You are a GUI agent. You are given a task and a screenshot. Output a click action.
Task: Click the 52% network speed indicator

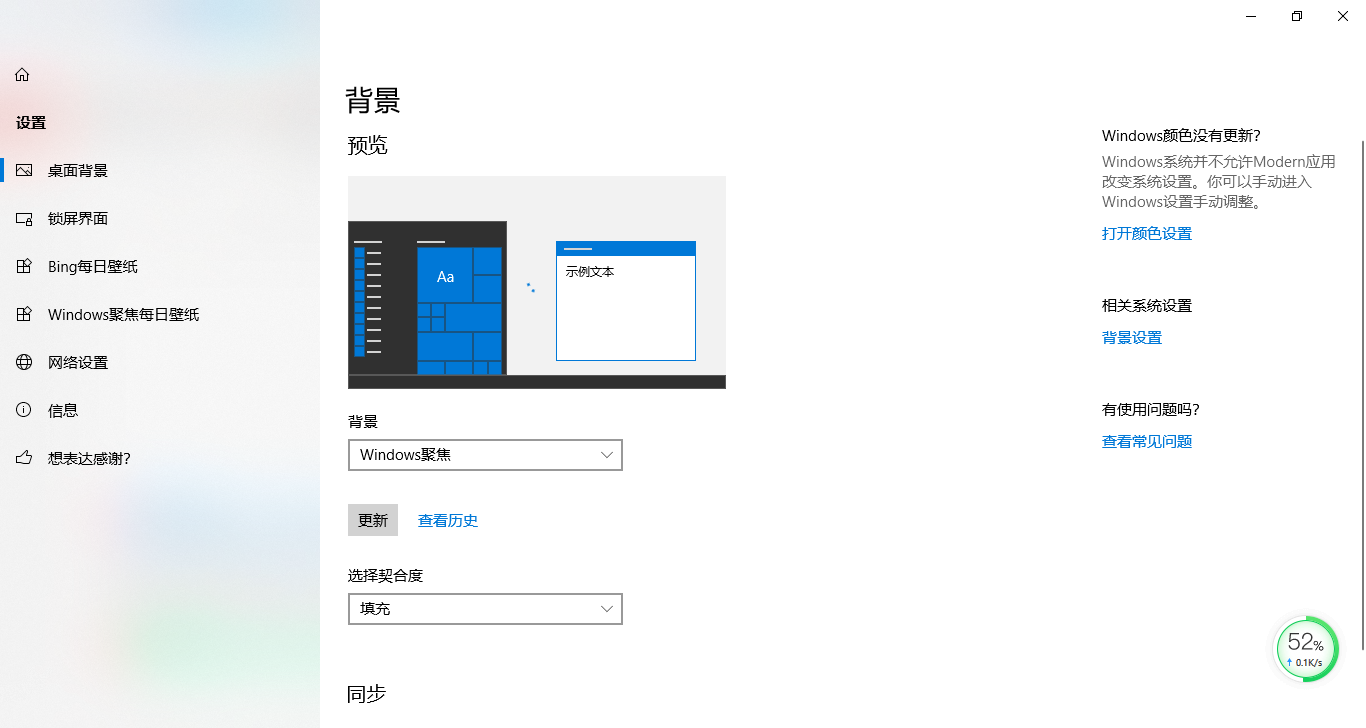1306,649
